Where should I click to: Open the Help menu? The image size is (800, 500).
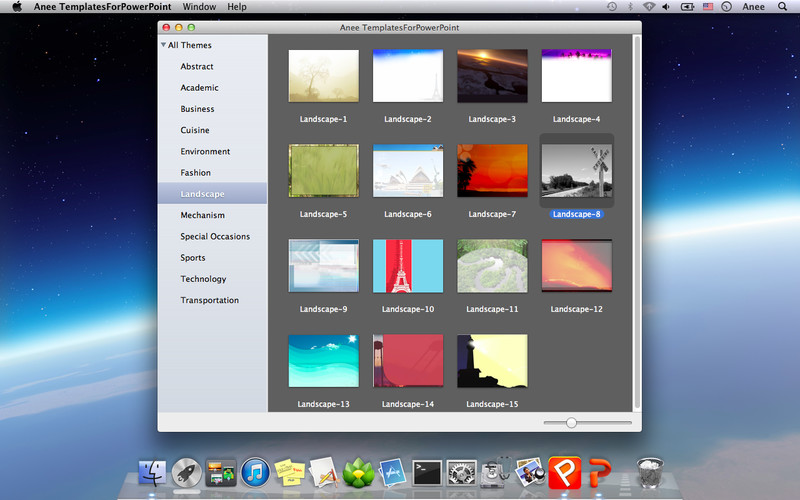237,7
